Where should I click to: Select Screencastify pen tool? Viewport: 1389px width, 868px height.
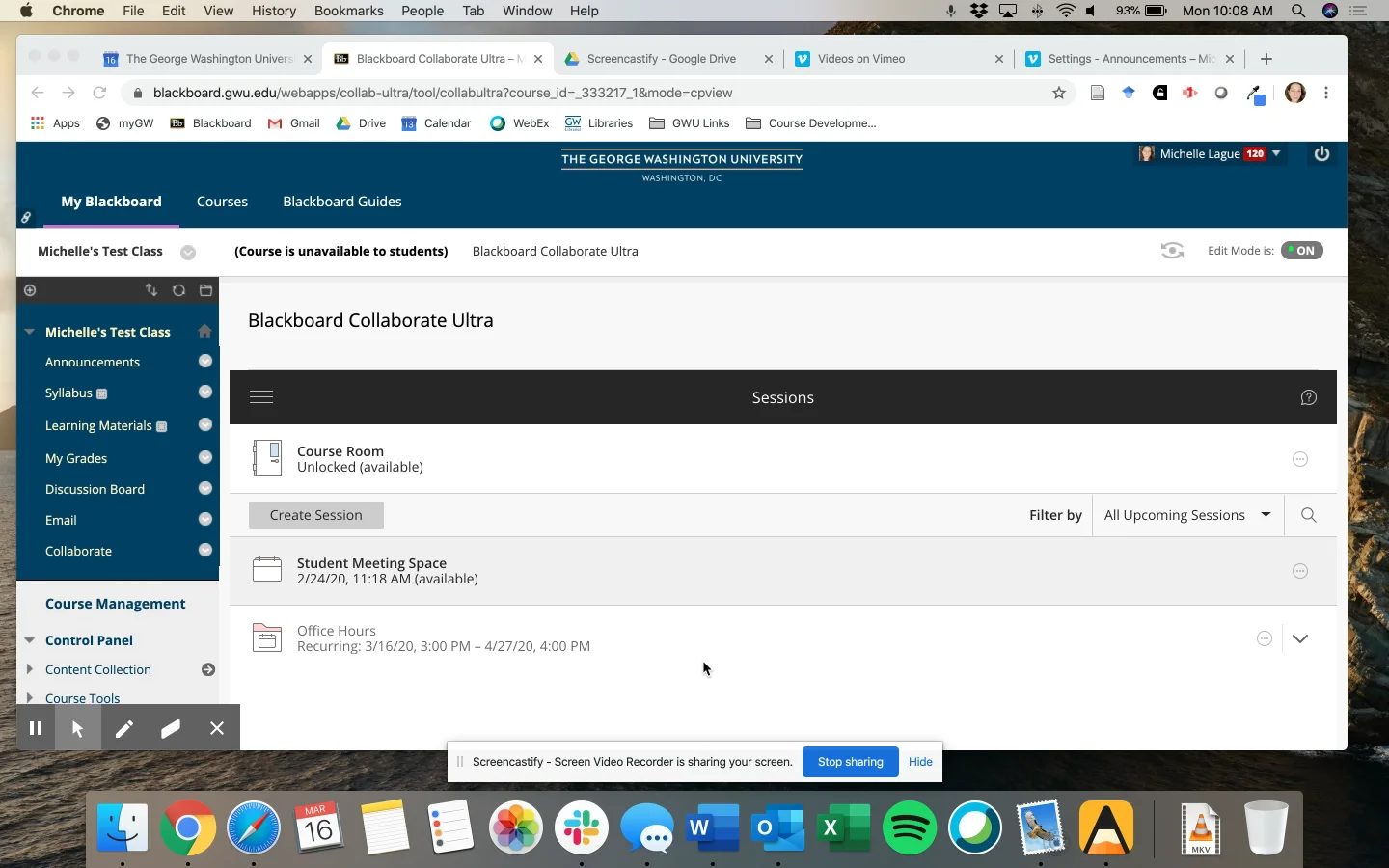click(124, 728)
